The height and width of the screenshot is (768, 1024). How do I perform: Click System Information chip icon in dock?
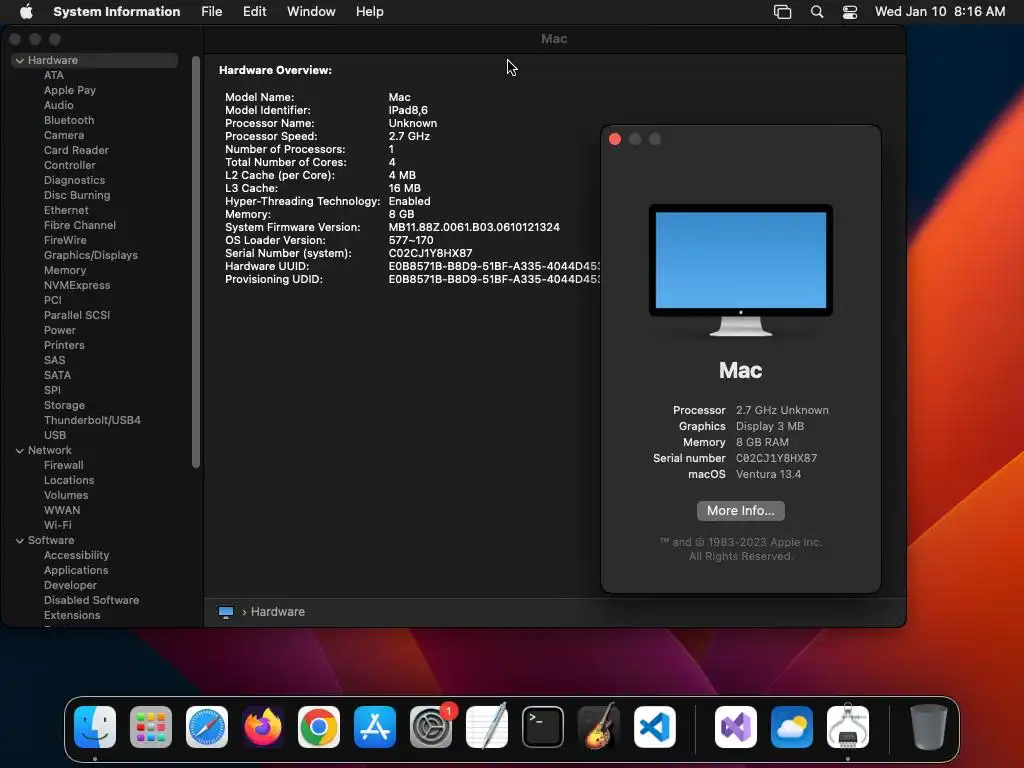[848, 727]
